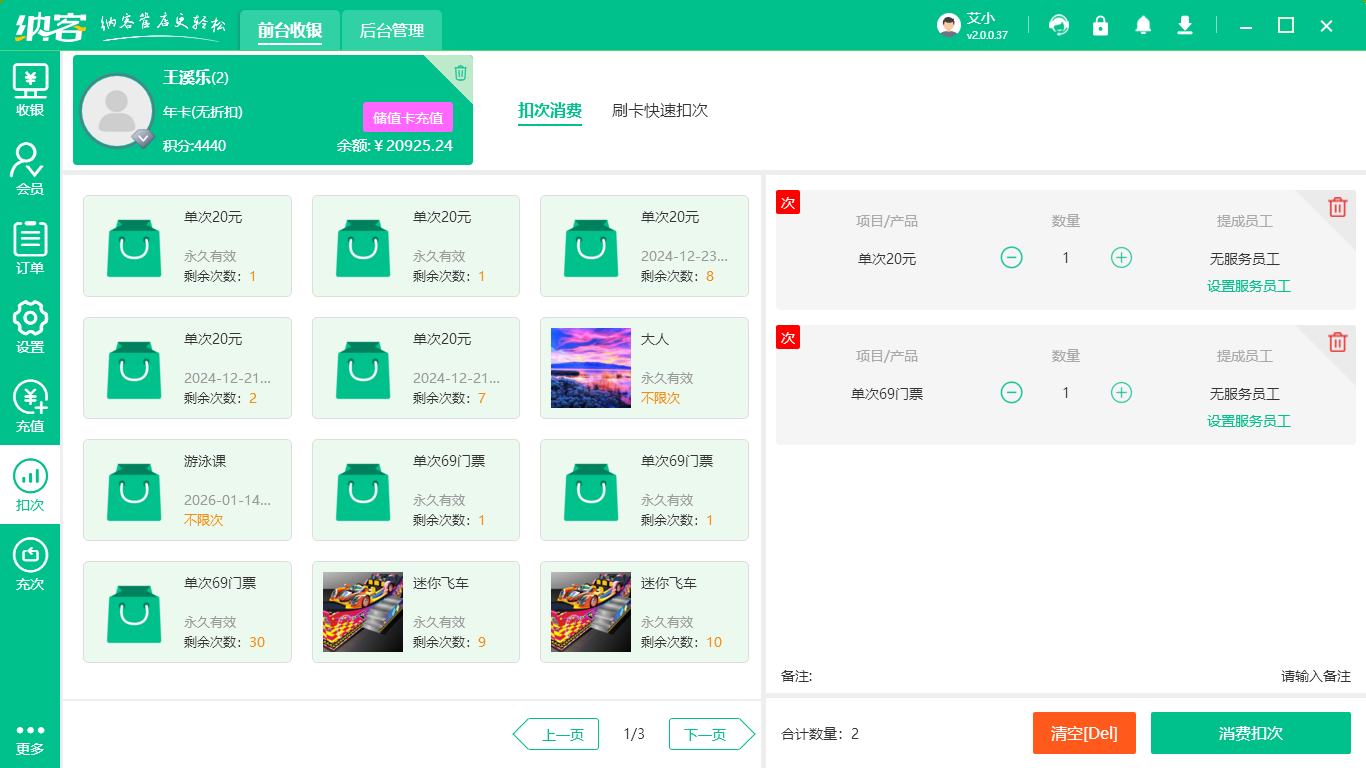Screen dimensions: 1366x768
Task: Click the 消费扣次 confirm button
Action: (x=1251, y=733)
